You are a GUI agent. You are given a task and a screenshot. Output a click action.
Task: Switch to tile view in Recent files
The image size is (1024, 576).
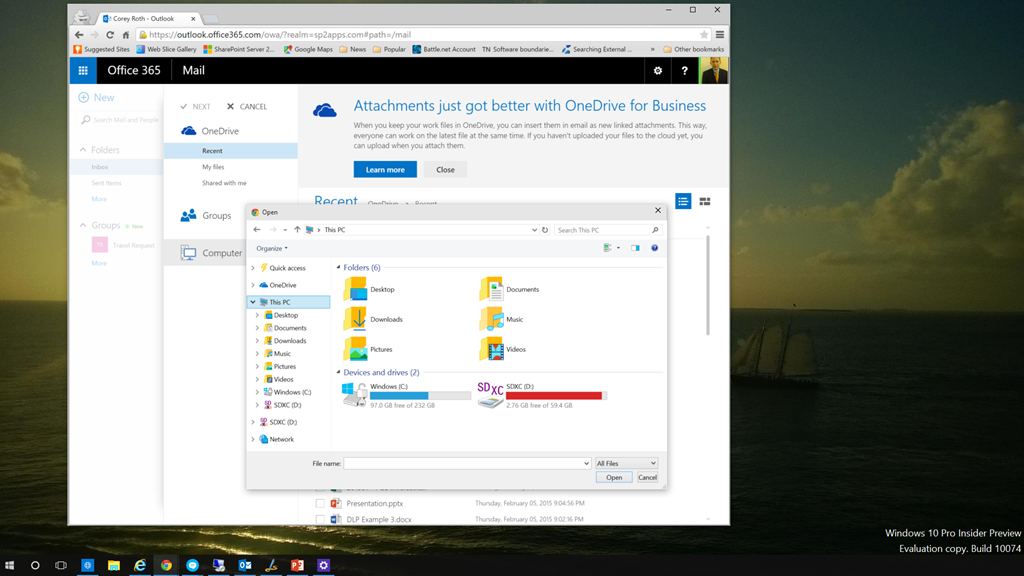click(705, 201)
